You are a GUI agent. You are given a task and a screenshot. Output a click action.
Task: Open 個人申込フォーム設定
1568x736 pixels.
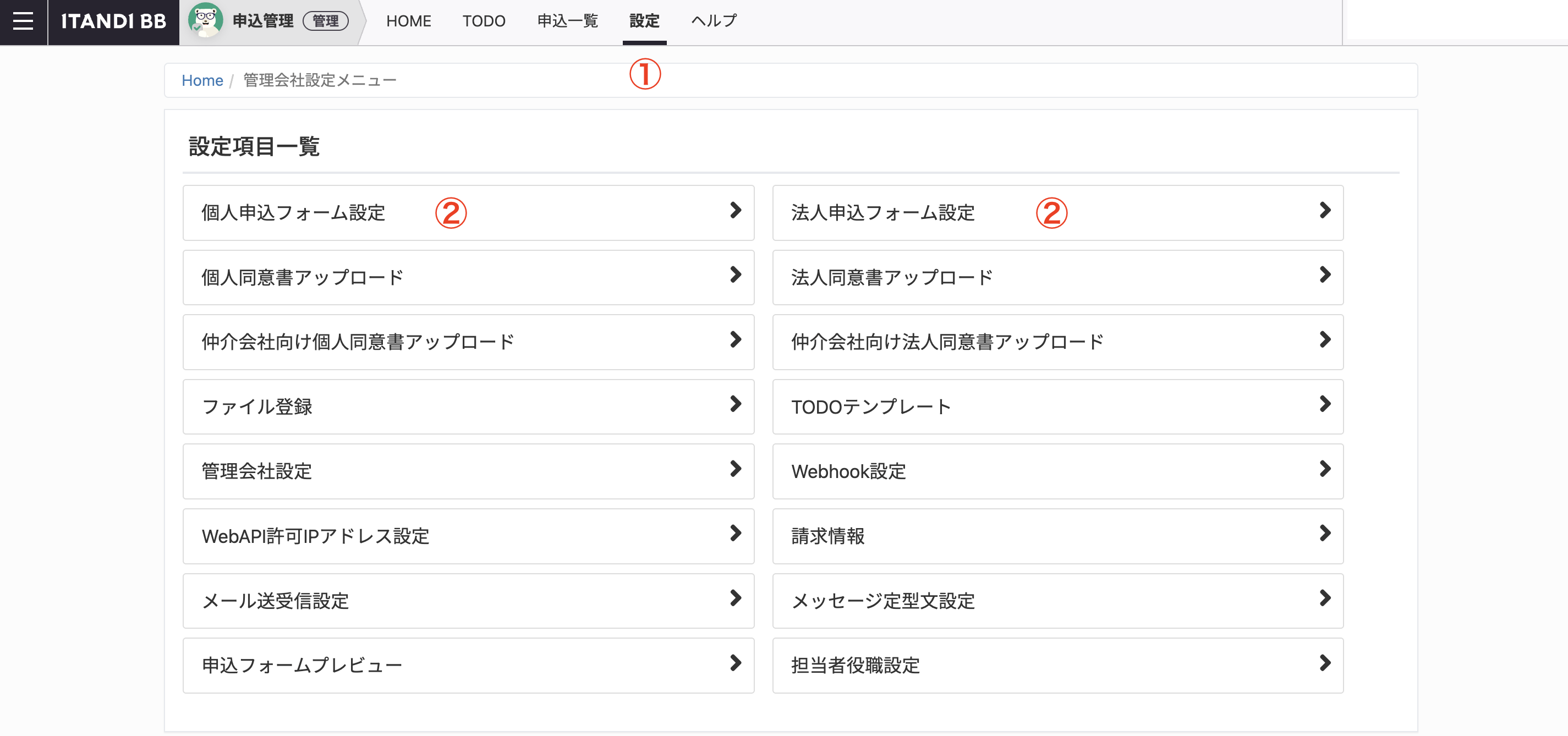[468, 212]
